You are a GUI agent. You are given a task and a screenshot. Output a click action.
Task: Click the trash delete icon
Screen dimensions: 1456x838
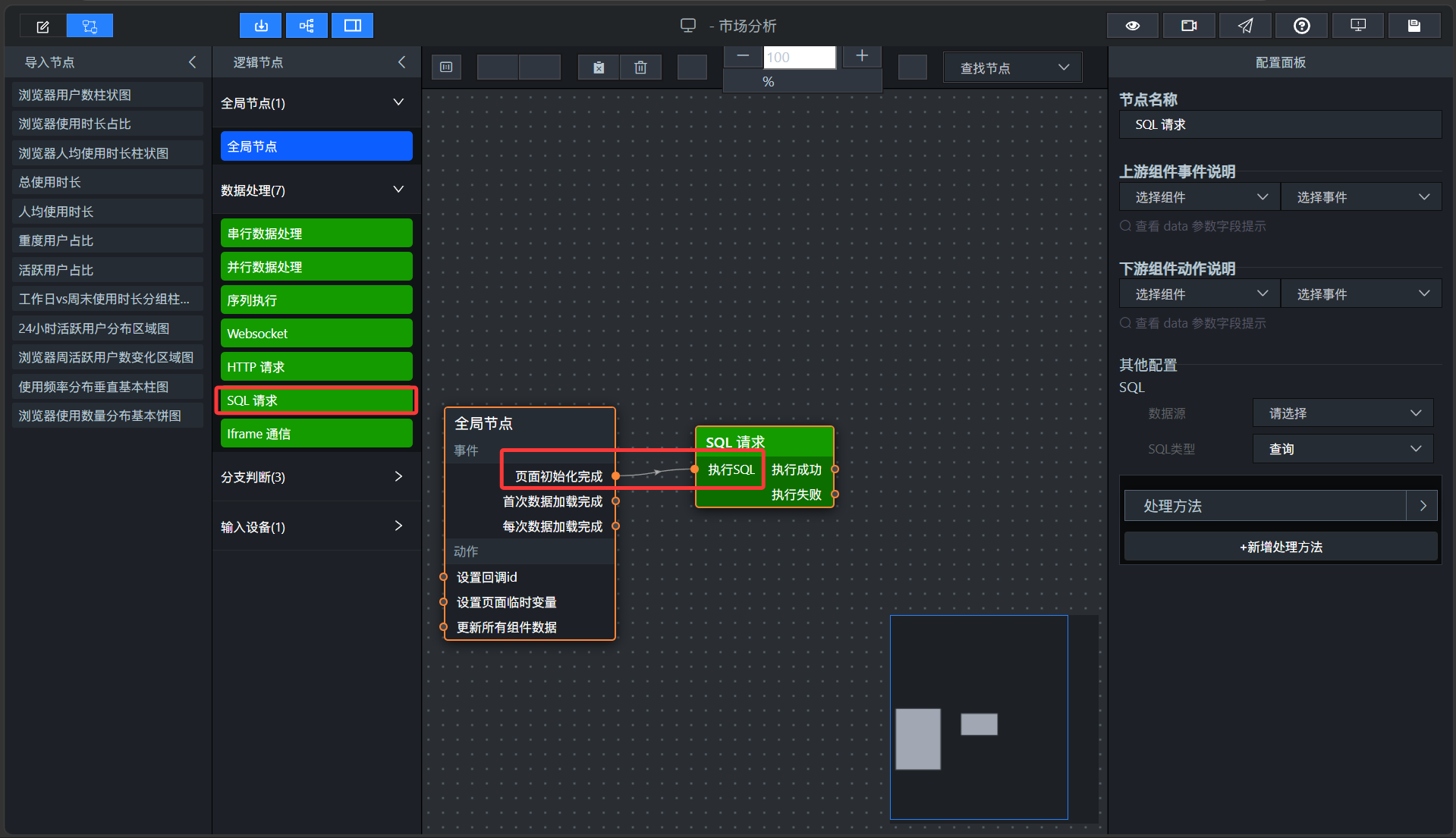(x=640, y=67)
